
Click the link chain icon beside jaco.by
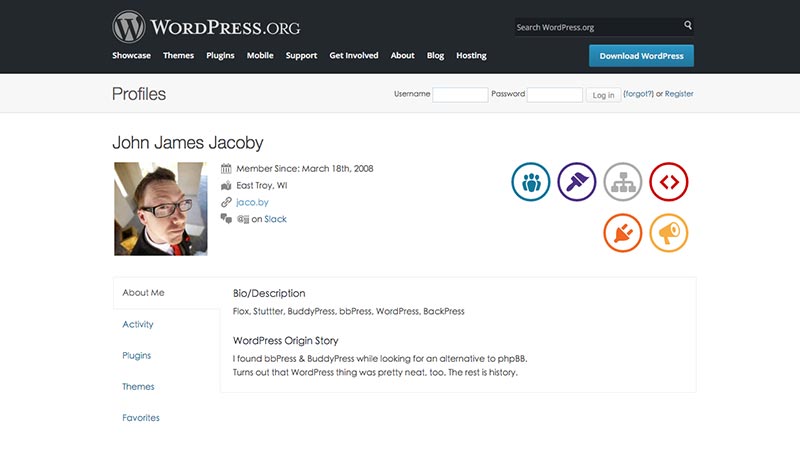(x=226, y=202)
